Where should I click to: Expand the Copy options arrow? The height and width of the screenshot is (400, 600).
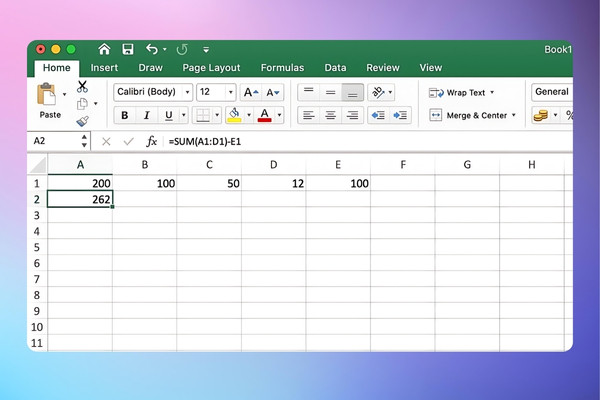point(96,104)
